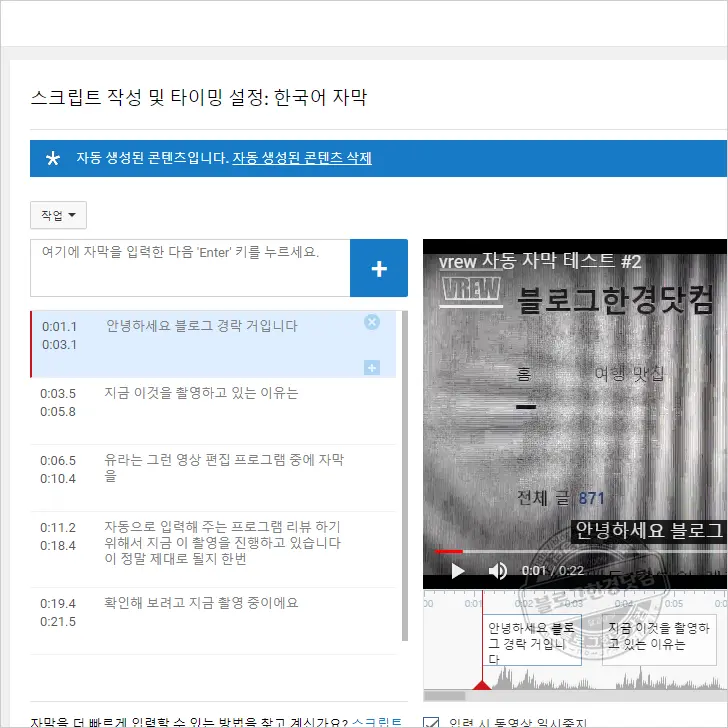This screenshot has width=728, height=728.
Task: Click the 스크립트 link at the bottom
Action: [x=377, y=723]
